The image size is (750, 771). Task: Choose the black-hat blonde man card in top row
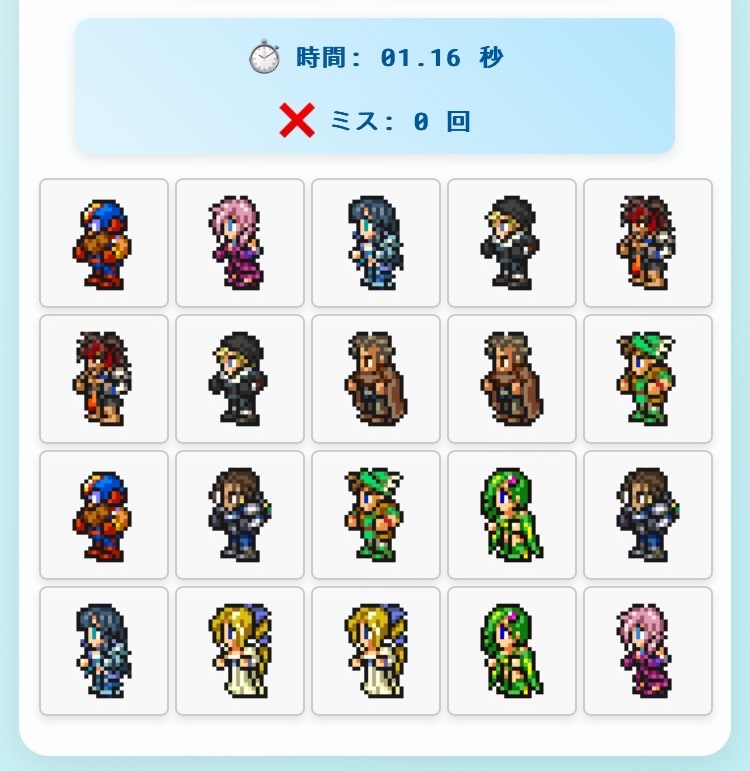[x=512, y=243]
